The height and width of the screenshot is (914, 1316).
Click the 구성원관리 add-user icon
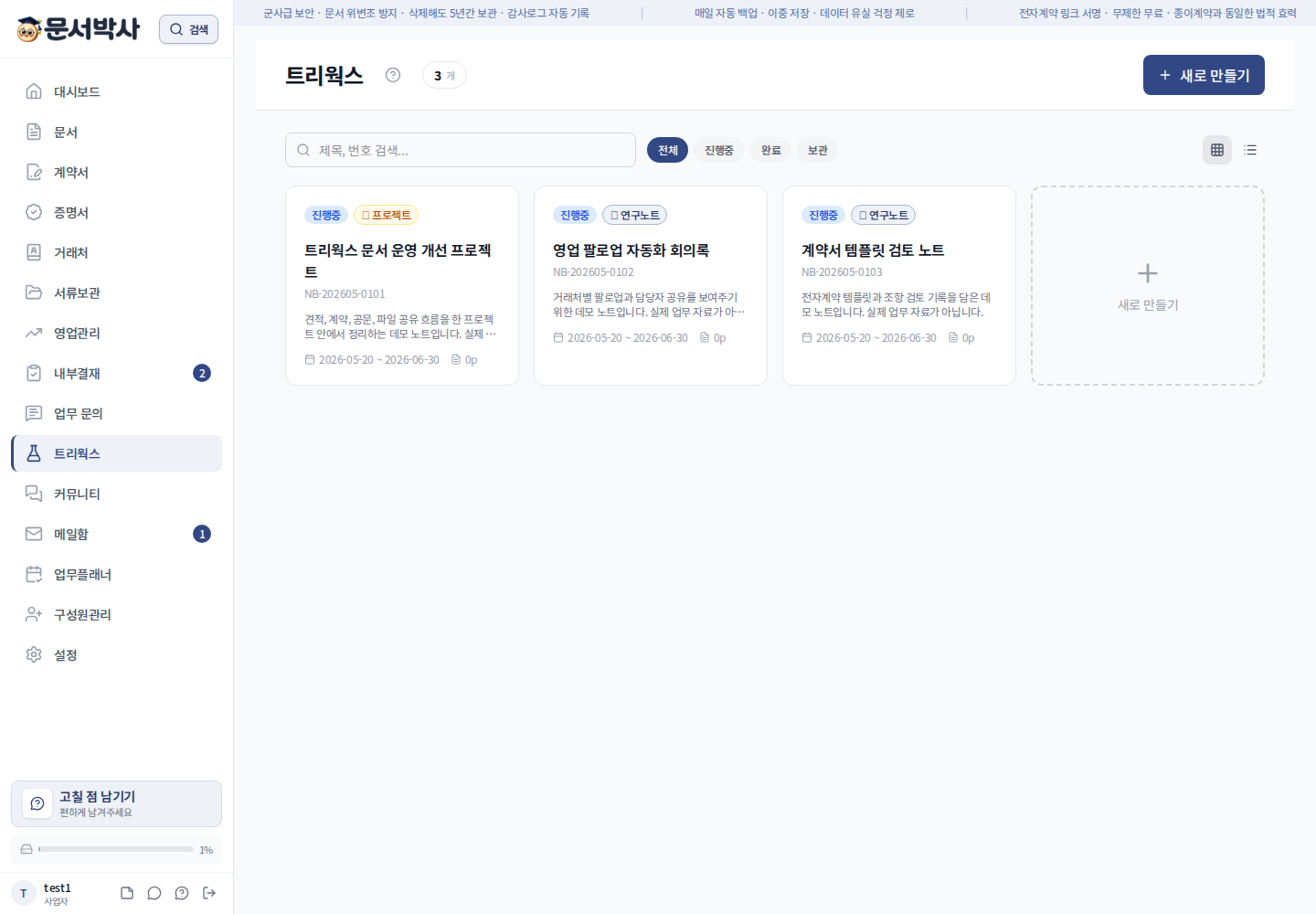[34, 614]
